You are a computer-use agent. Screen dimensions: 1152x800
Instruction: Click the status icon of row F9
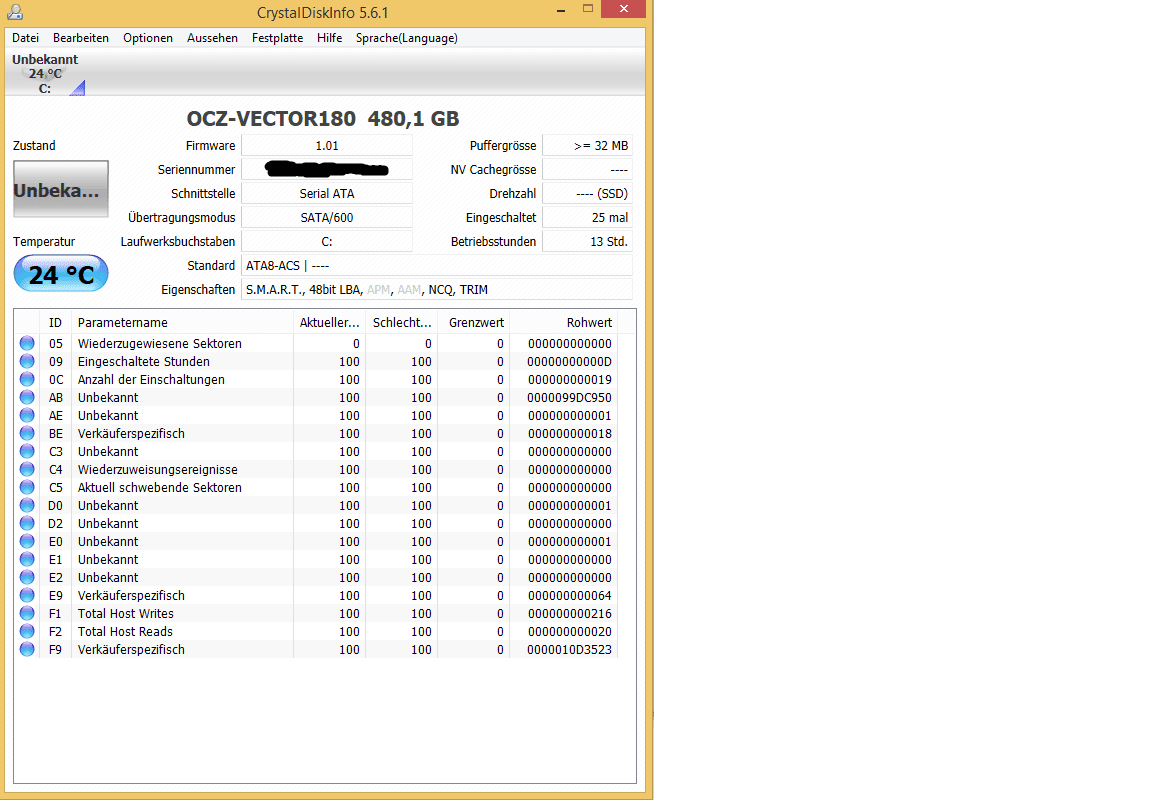coord(27,649)
